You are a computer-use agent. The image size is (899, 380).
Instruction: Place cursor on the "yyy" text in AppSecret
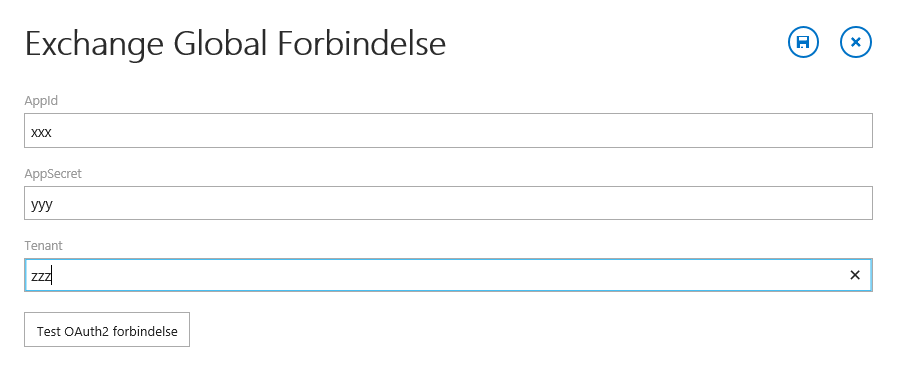[42, 206]
